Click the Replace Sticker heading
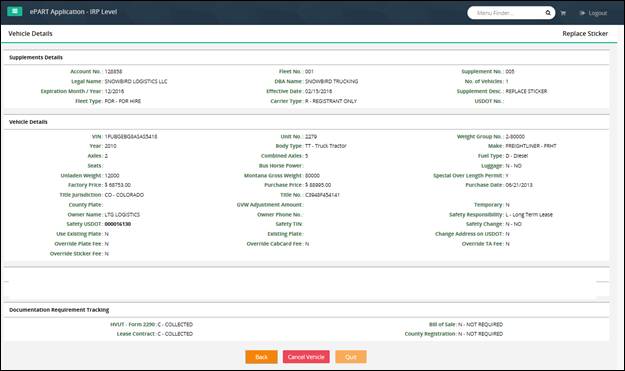625x371 pixels. [585, 33]
